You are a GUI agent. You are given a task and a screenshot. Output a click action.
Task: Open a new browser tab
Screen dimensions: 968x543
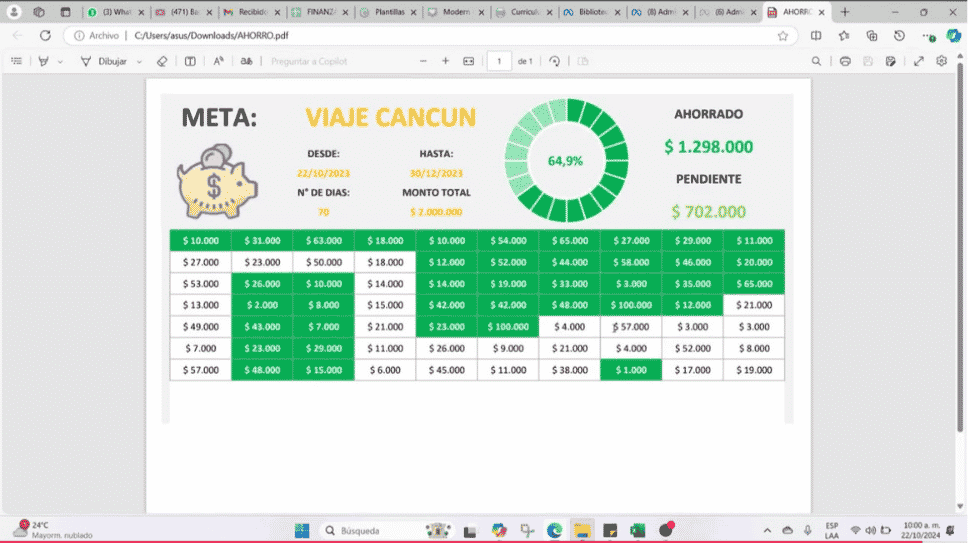(845, 12)
